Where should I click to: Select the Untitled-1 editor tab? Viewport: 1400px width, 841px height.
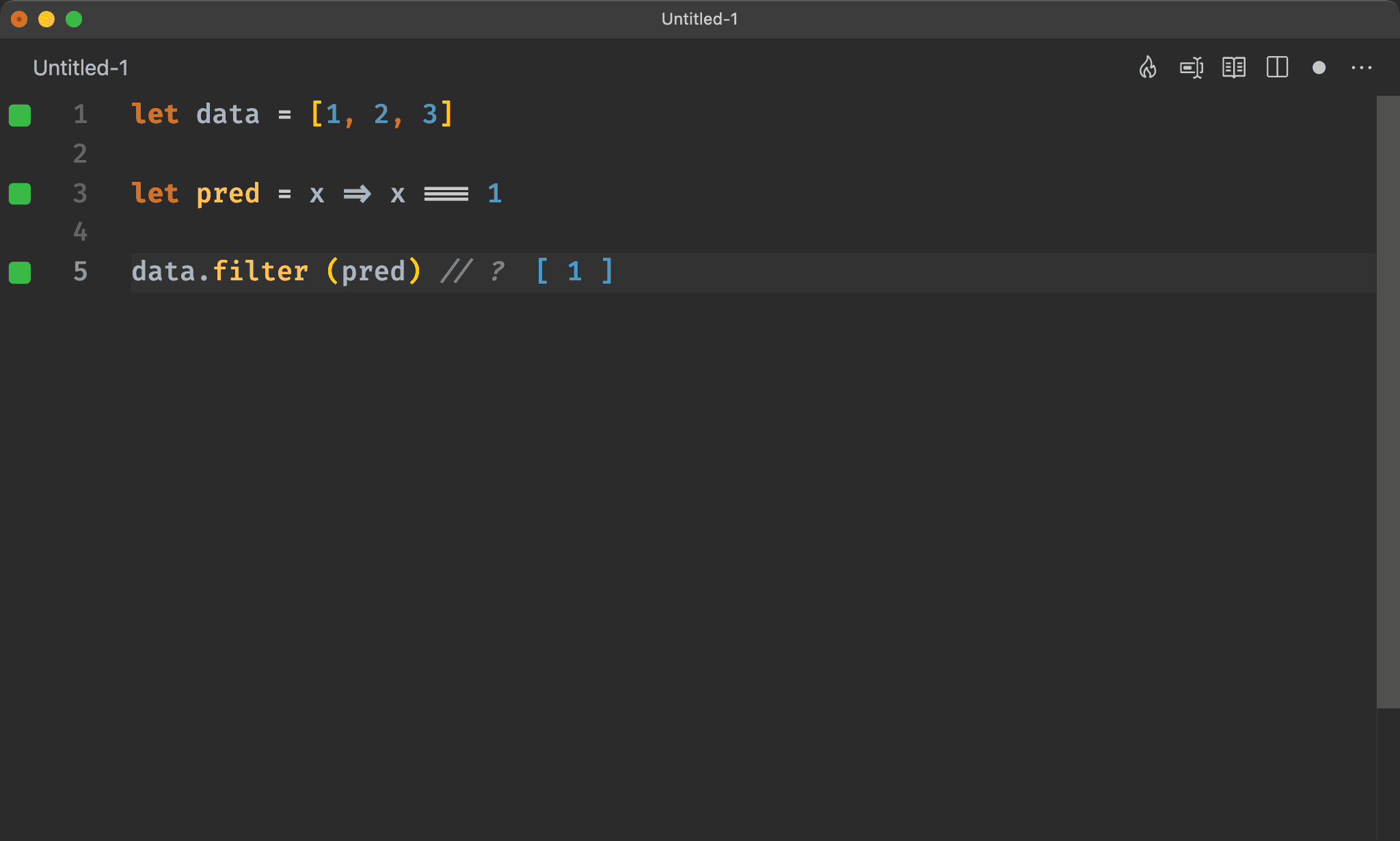pos(81,68)
